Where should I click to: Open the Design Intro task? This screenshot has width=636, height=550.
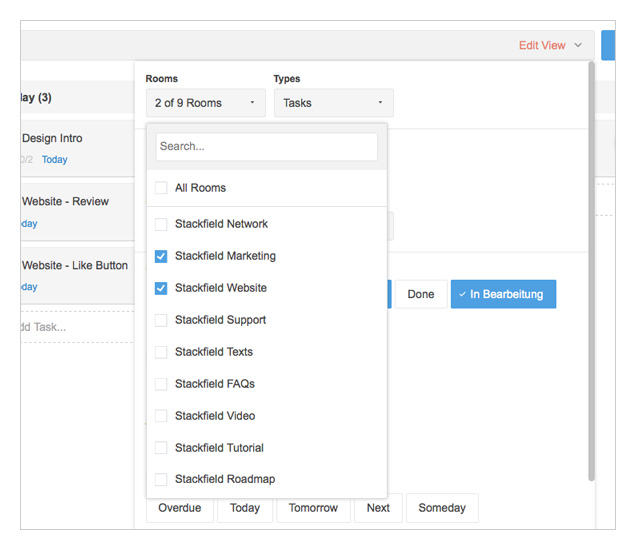pos(78,148)
